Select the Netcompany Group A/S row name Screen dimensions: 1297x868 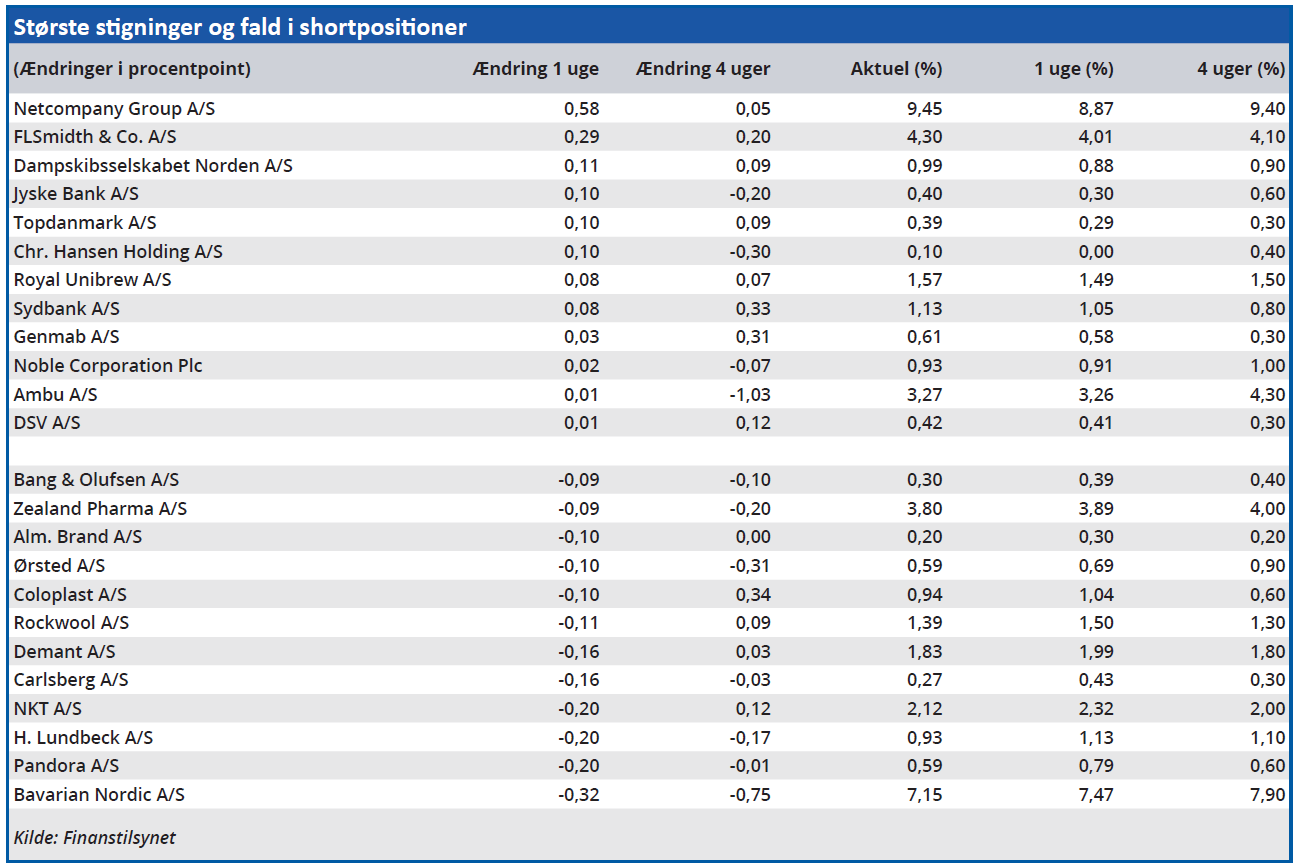pos(113,108)
